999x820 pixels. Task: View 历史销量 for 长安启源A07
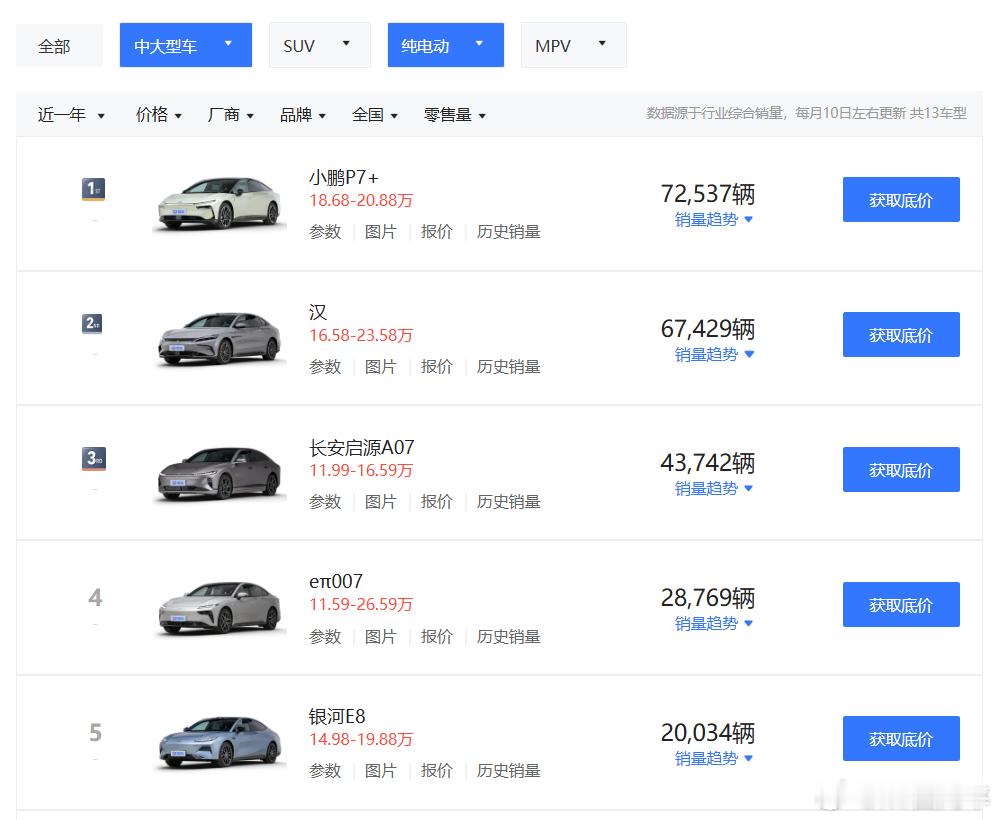(x=508, y=502)
